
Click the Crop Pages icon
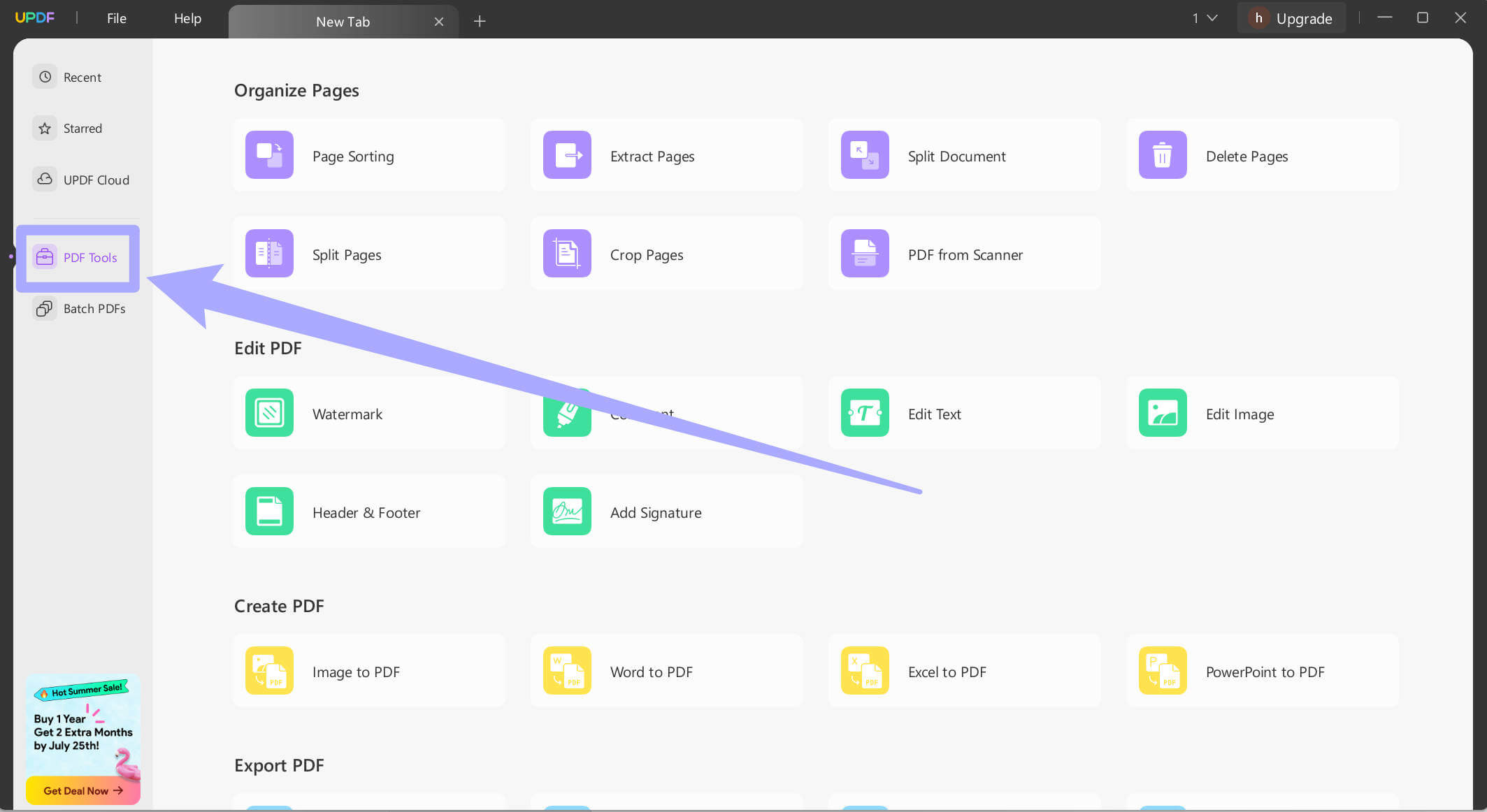[x=567, y=253]
